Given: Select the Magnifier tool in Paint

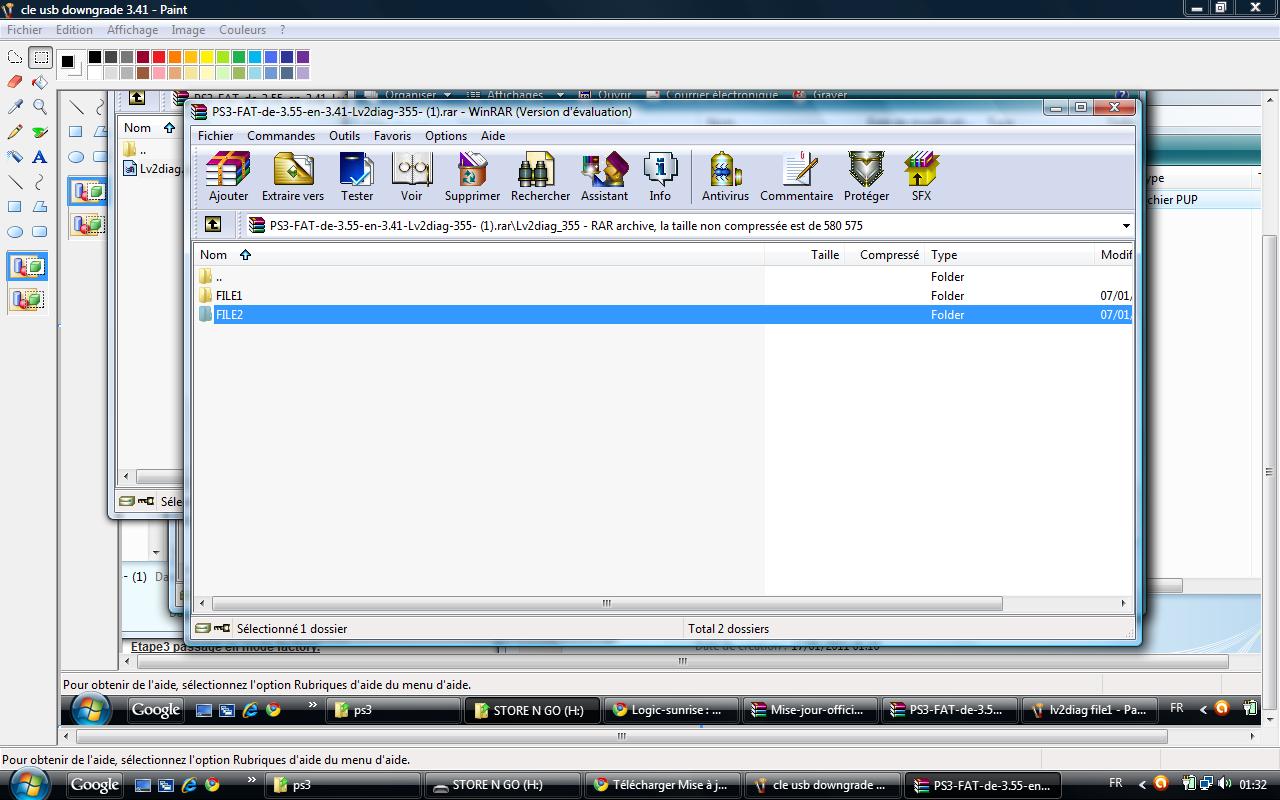Looking at the screenshot, I should 40,107.
